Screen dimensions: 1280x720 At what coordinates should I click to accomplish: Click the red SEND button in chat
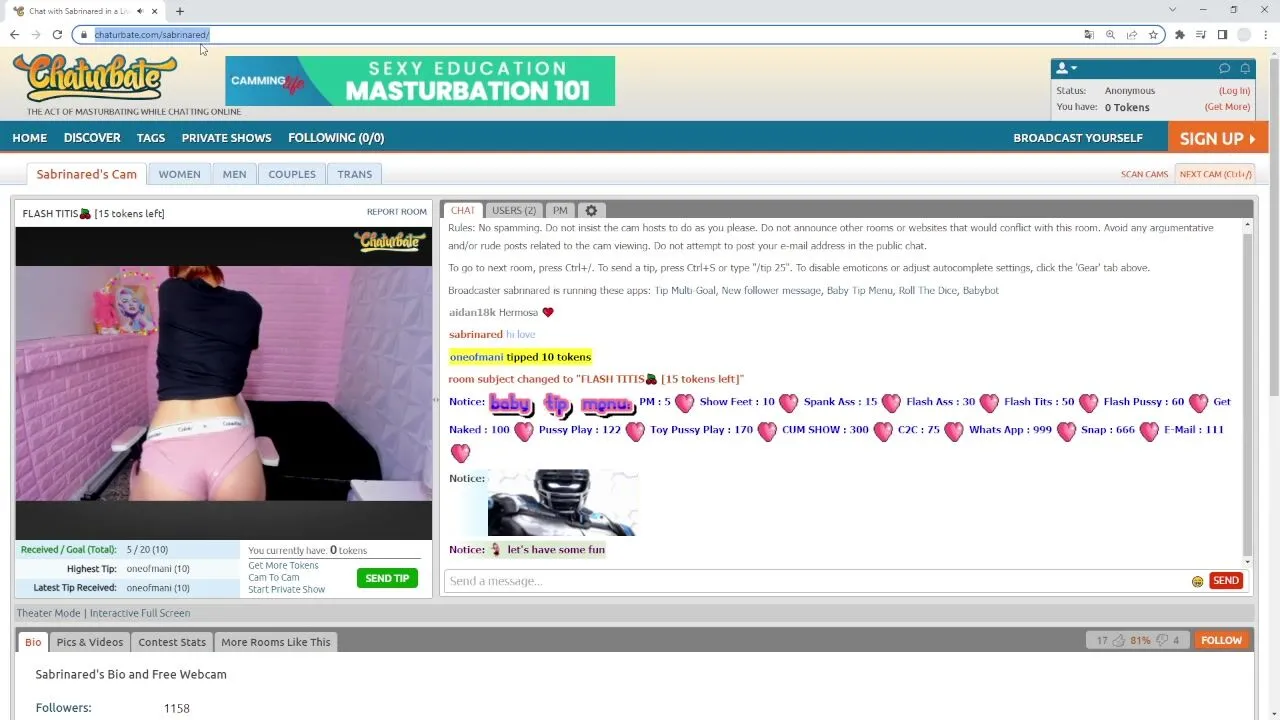1226,581
